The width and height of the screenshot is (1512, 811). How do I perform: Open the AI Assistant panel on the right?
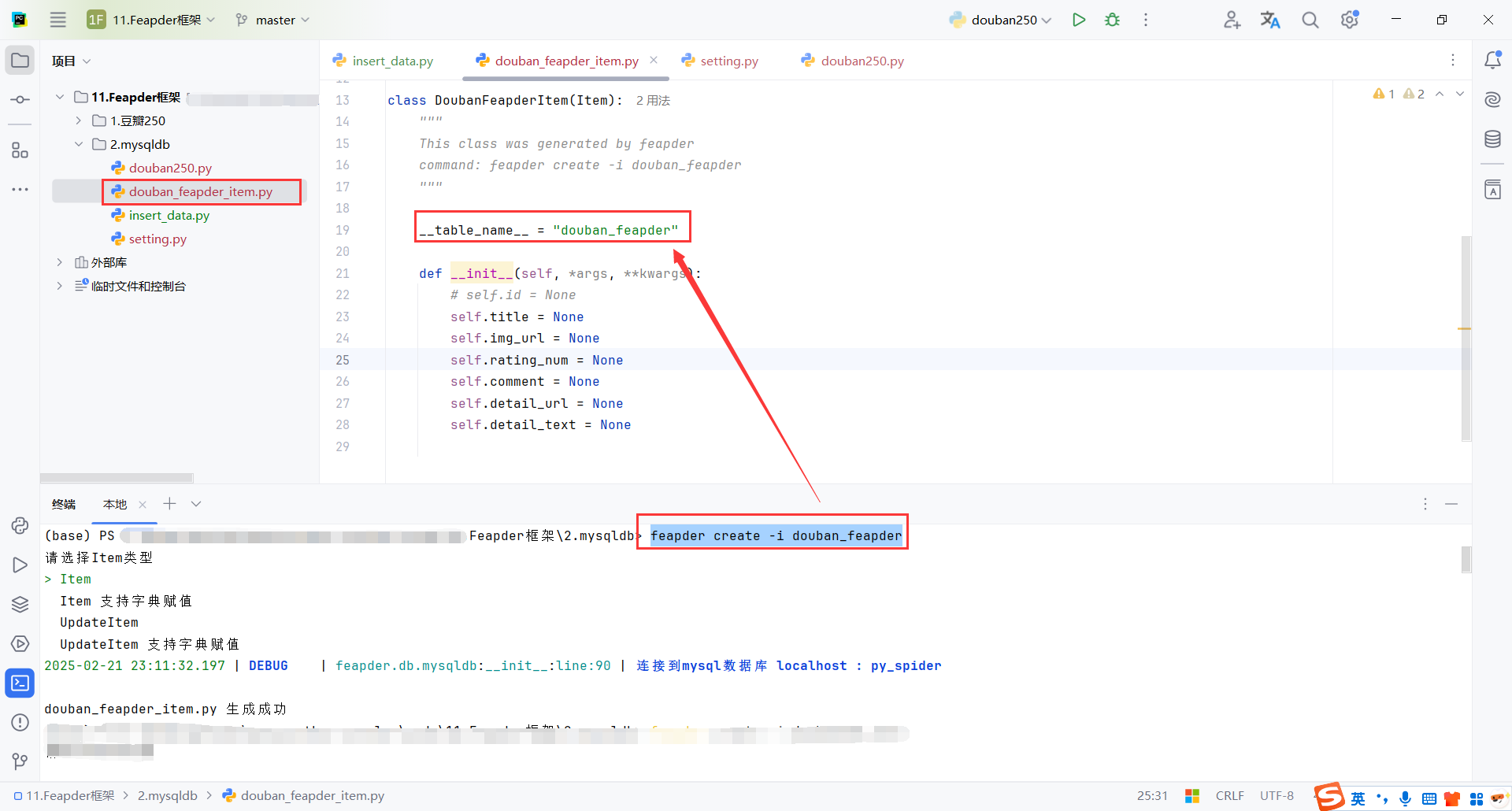point(1493,99)
